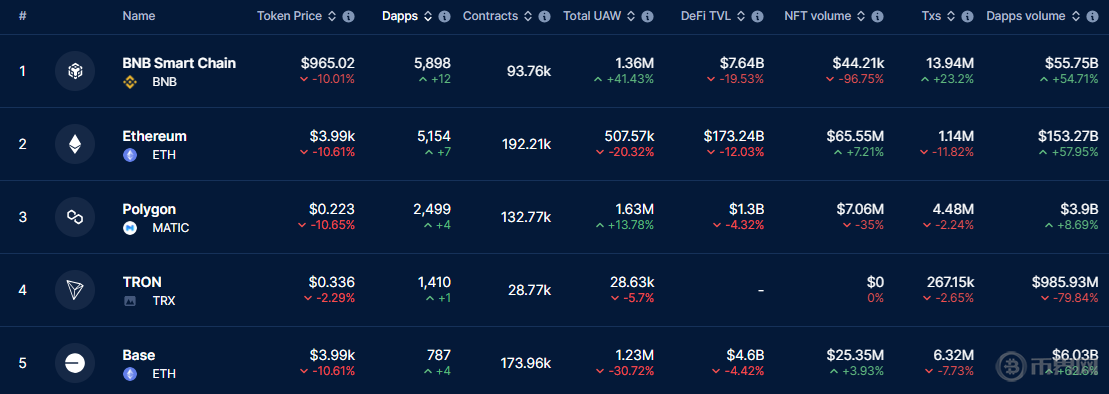The height and width of the screenshot is (394, 1109).
Task: Click the ETH token icon under Base
Action: (x=130, y=373)
